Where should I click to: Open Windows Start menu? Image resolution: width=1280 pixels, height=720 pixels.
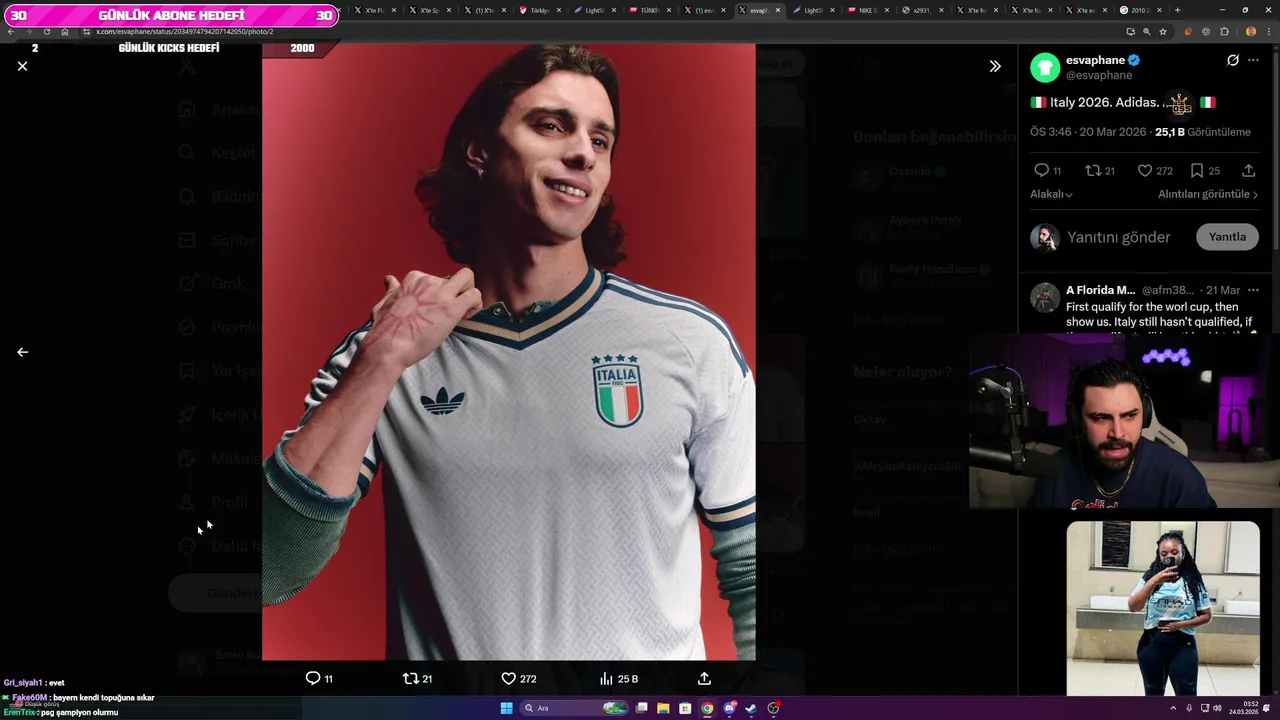click(x=506, y=708)
